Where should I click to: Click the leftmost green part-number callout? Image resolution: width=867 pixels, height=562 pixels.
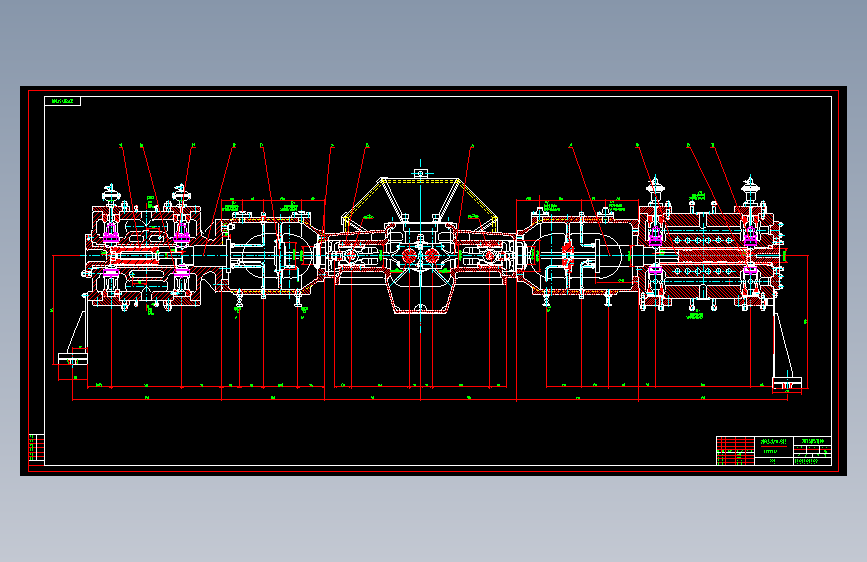(x=121, y=145)
